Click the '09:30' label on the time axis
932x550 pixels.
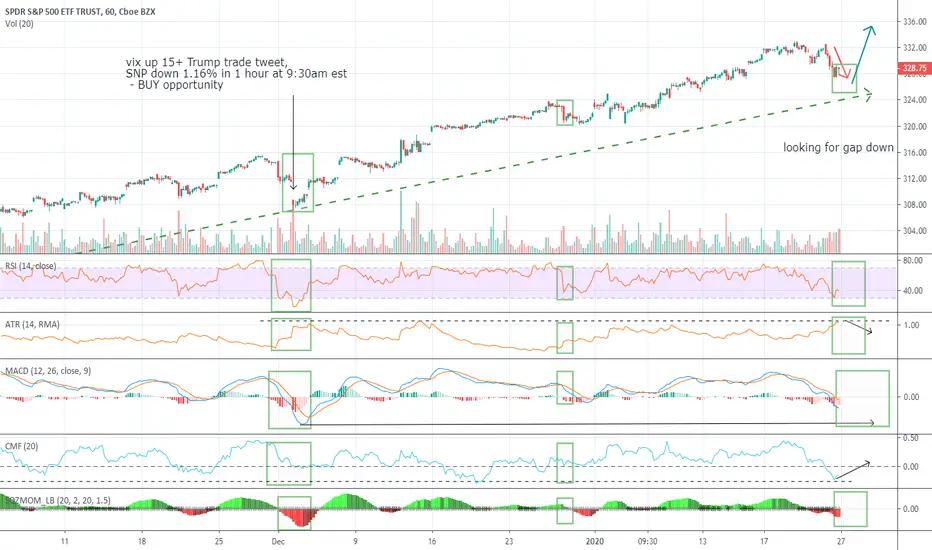click(648, 541)
